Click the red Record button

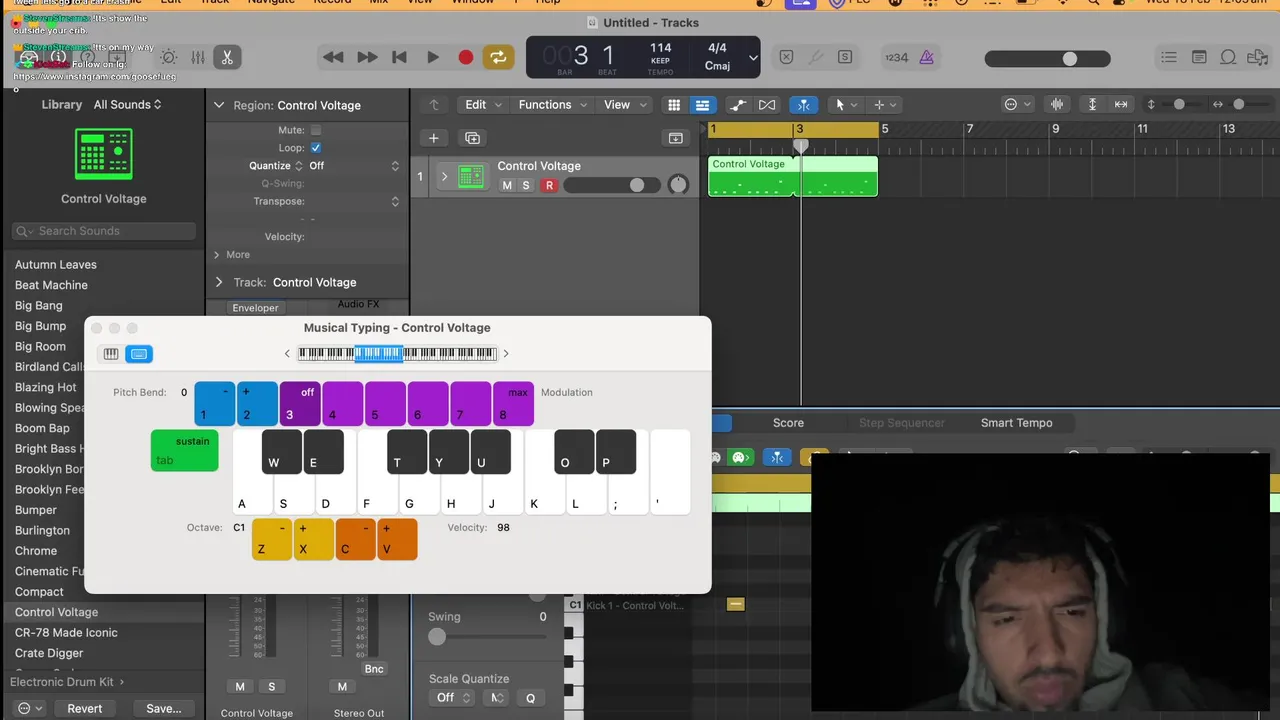coord(465,58)
